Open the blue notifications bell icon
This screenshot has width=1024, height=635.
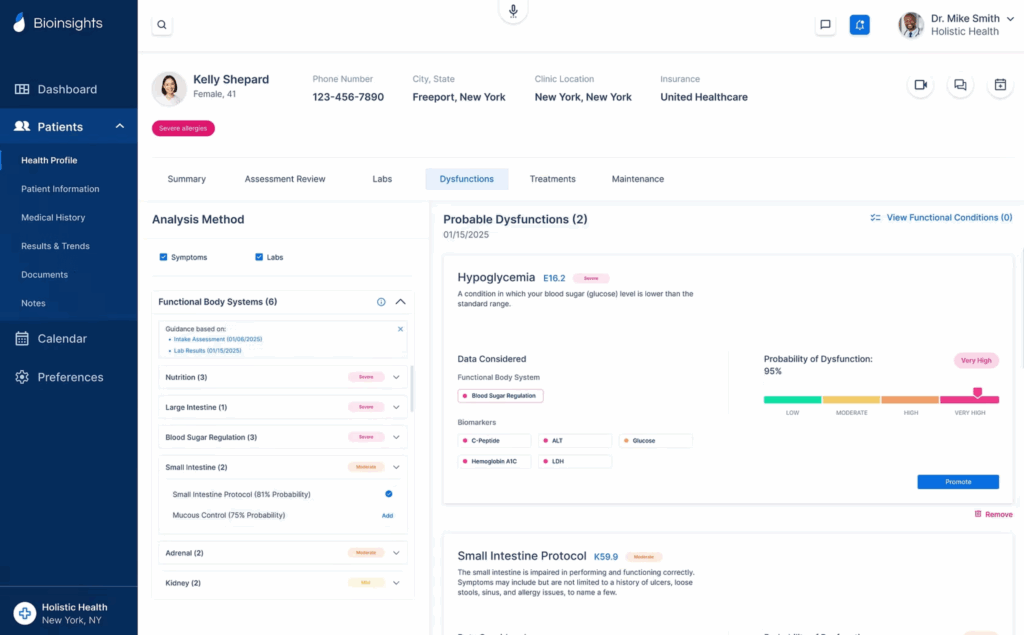tap(859, 26)
